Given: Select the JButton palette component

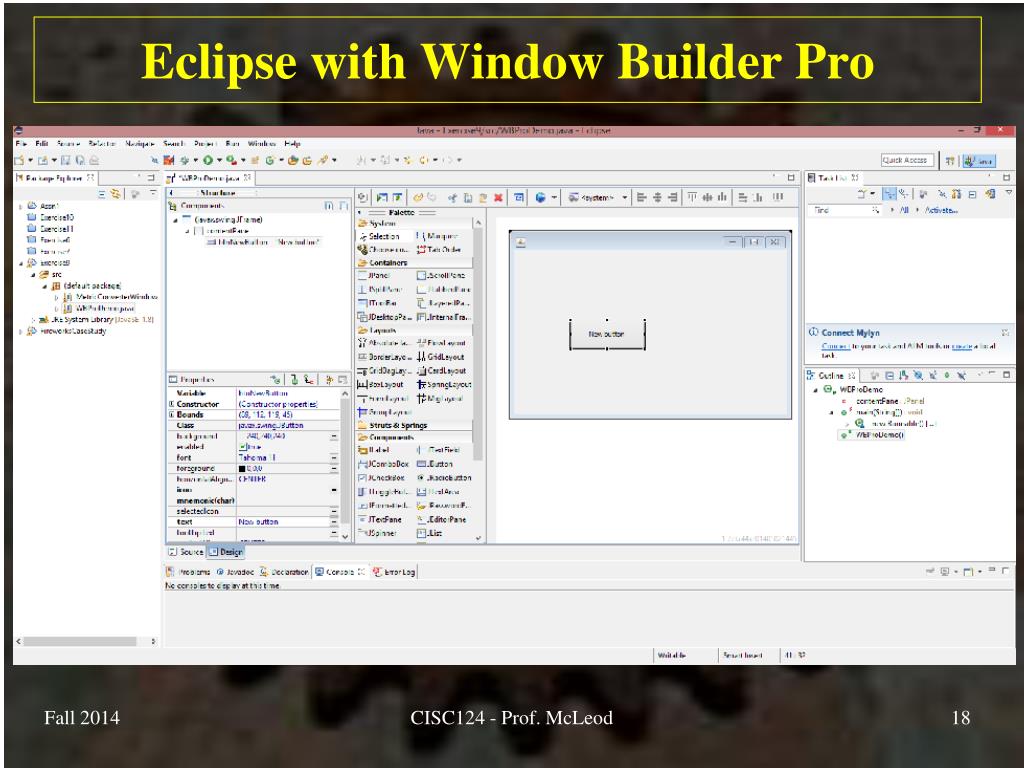Looking at the screenshot, I should [435, 464].
